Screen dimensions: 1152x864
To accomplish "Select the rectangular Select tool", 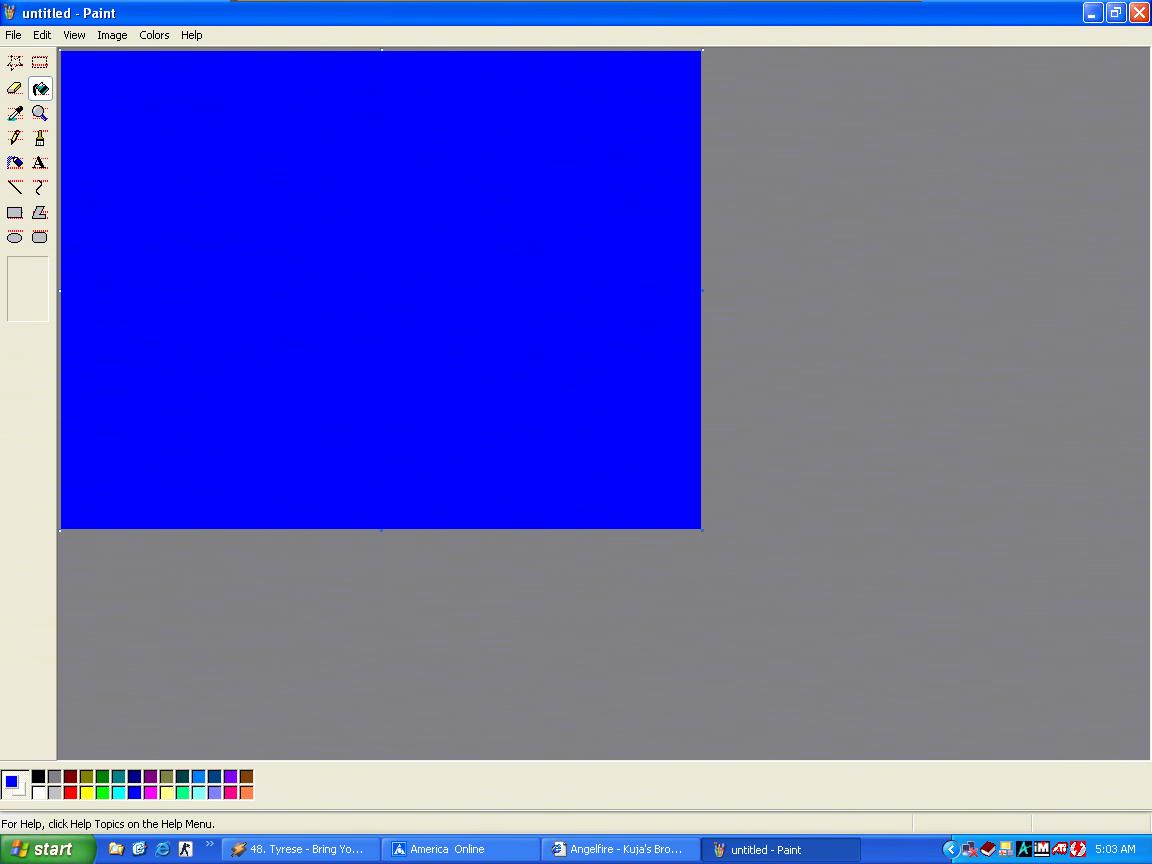I will (x=40, y=62).
